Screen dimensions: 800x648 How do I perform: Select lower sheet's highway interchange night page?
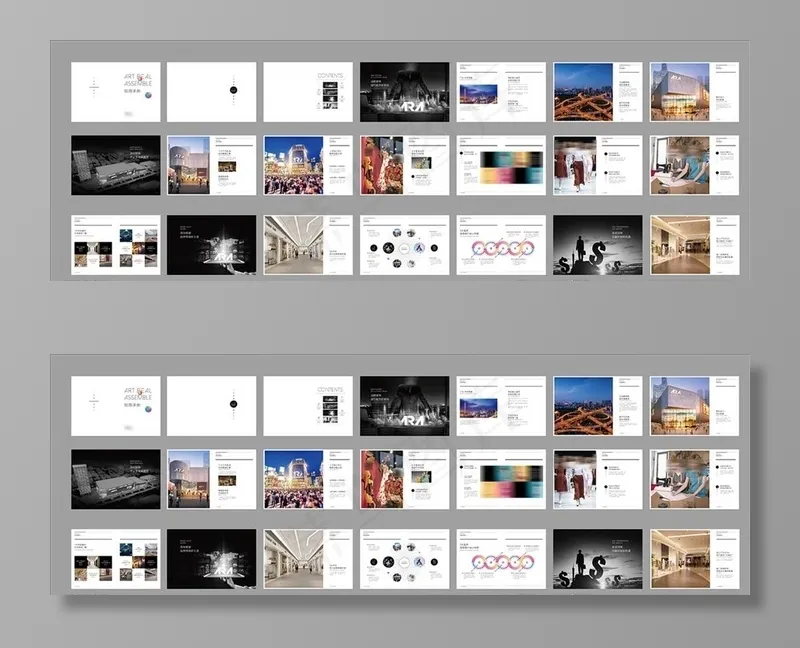tap(598, 406)
